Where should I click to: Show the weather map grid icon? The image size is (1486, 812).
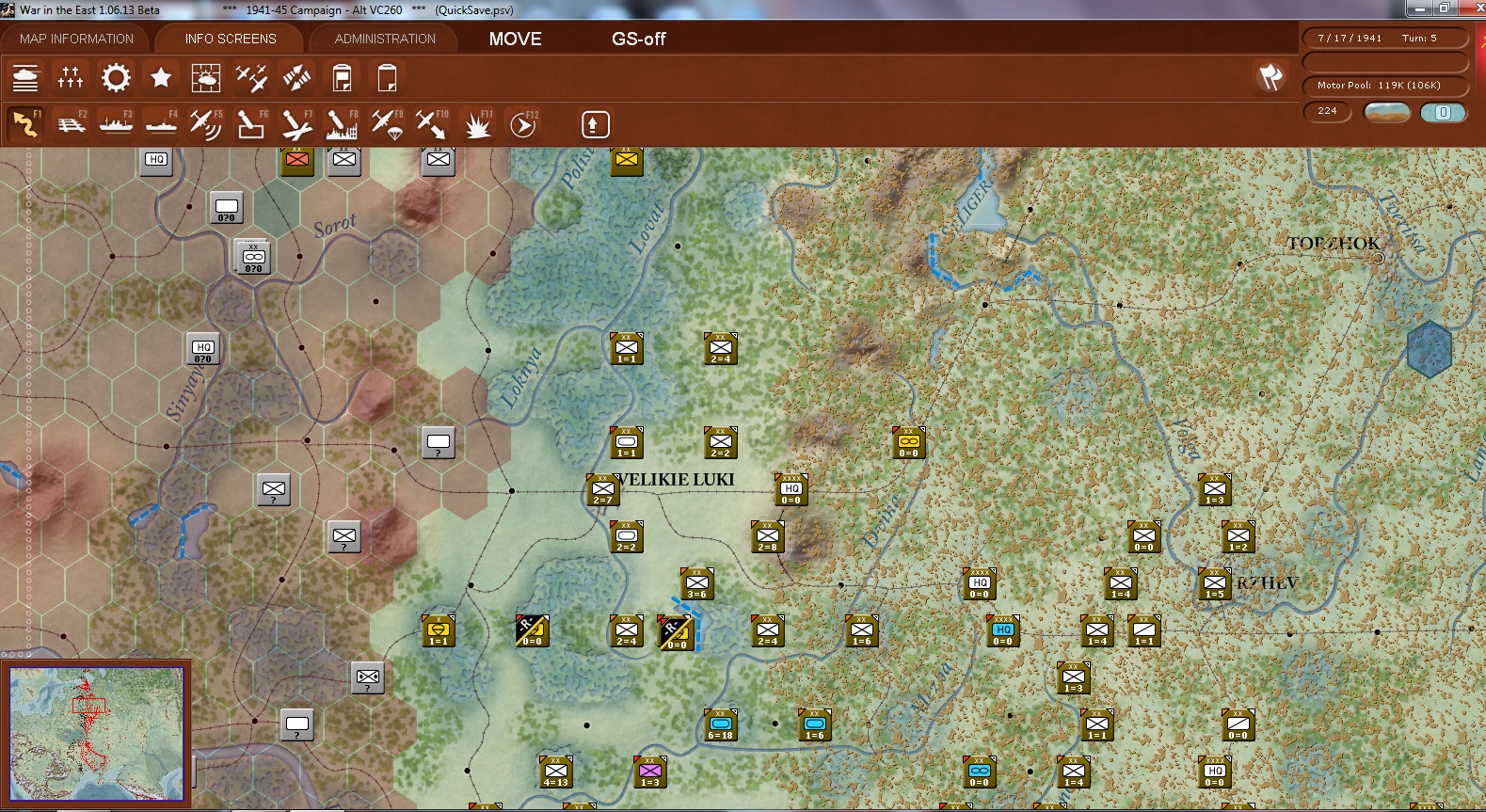pos(206,77)
